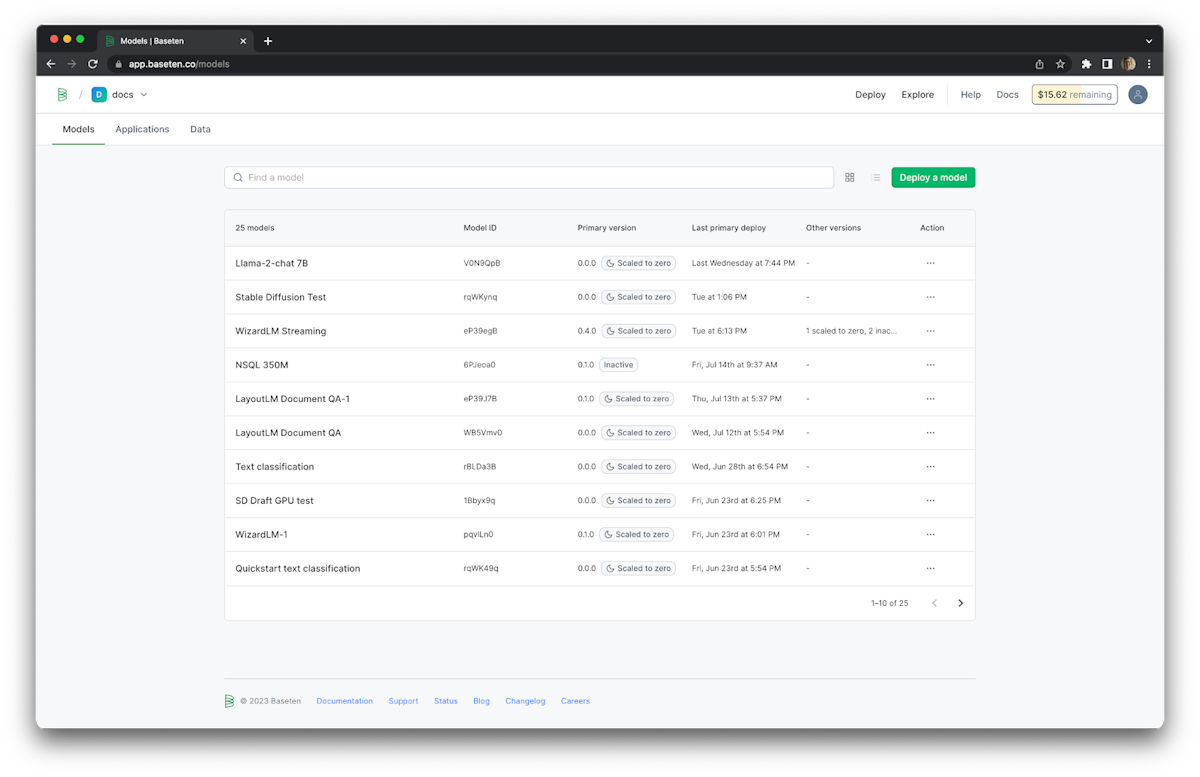Open actions menu for NSQL 350M
Viewport: 1200px width, 777px height.
[x=930, y=365]
